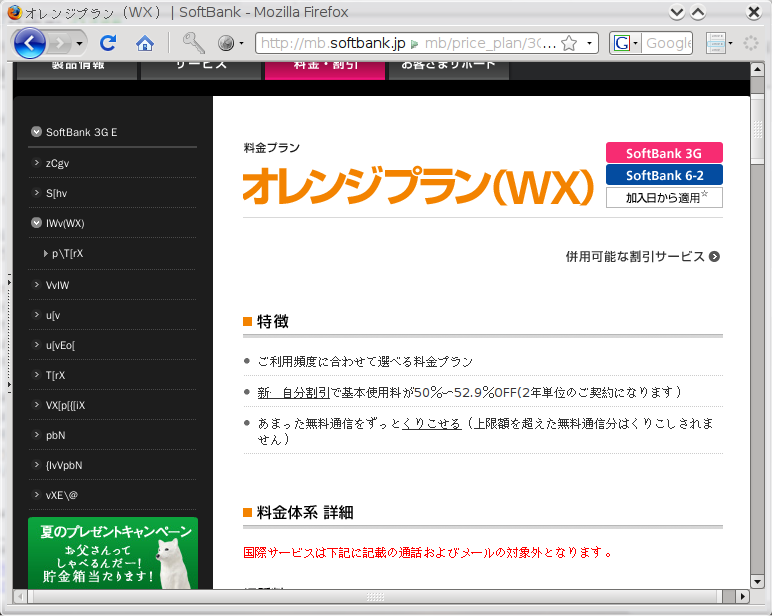Viewport: 772px width, 616px height.
Task: Click in the Google search field
Action: tap(667, 43)
